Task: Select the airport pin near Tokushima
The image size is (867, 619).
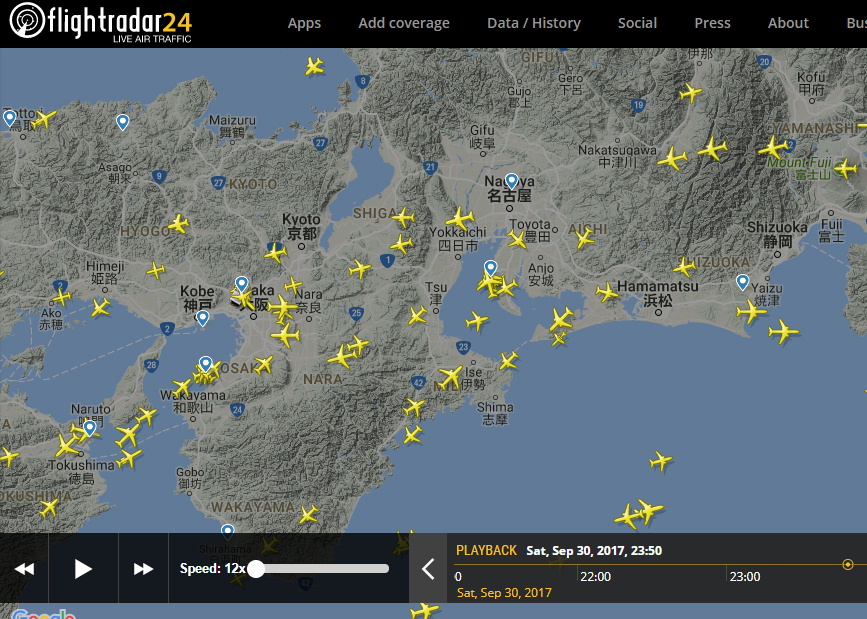Action: coord(90,427)
